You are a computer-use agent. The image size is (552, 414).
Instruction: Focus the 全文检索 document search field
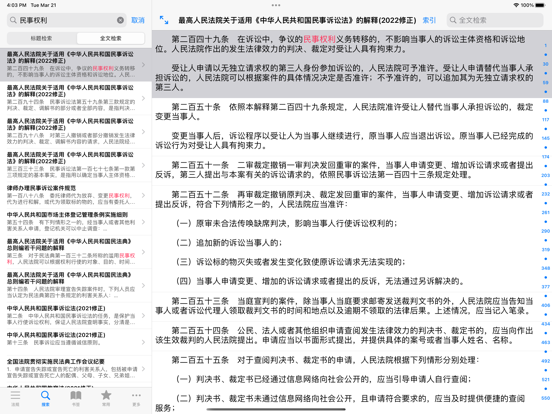[x=495, y=20]
